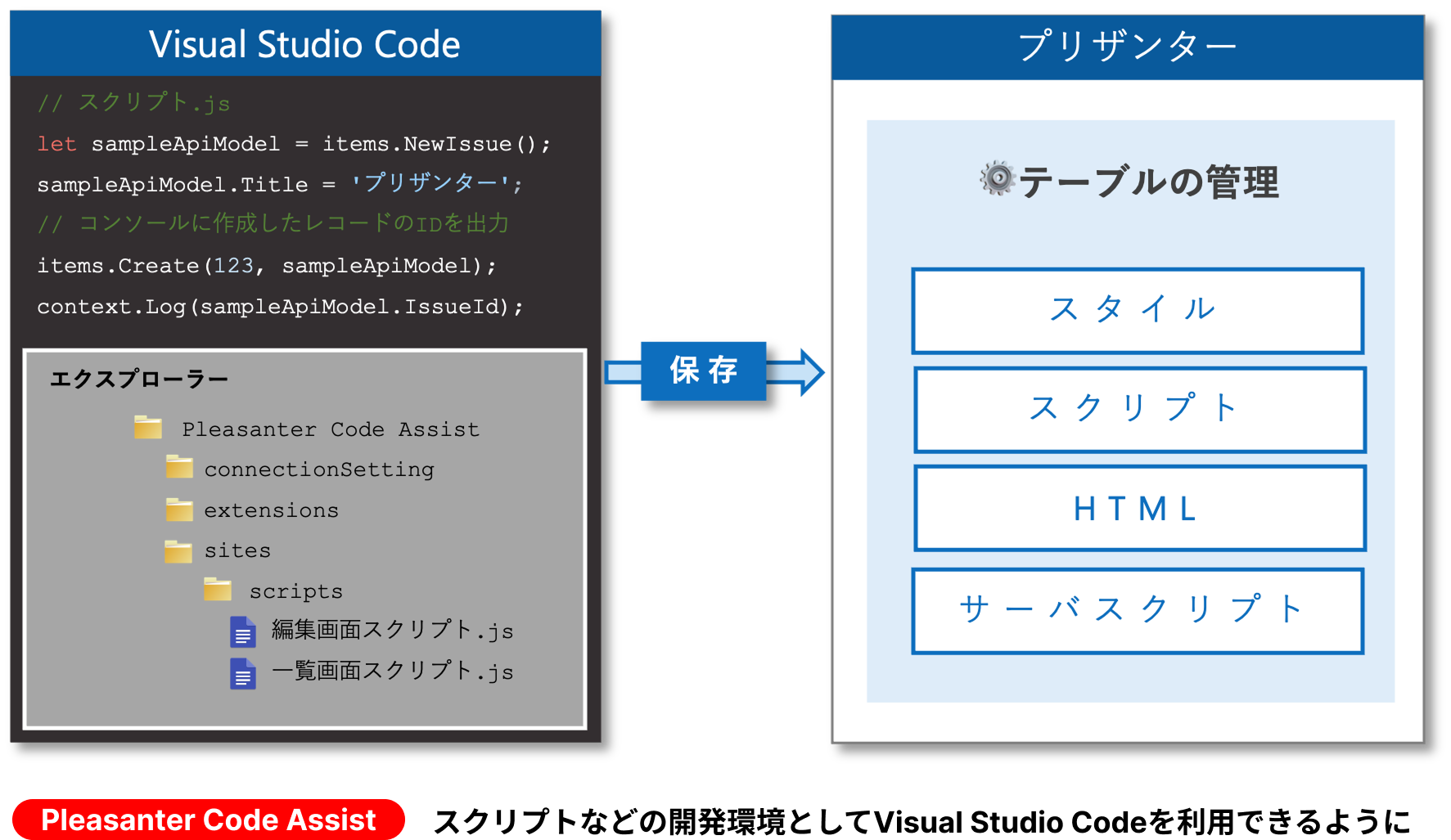
Task: Click the テーブルの管理 heading text
Action: coord(1148,182)
